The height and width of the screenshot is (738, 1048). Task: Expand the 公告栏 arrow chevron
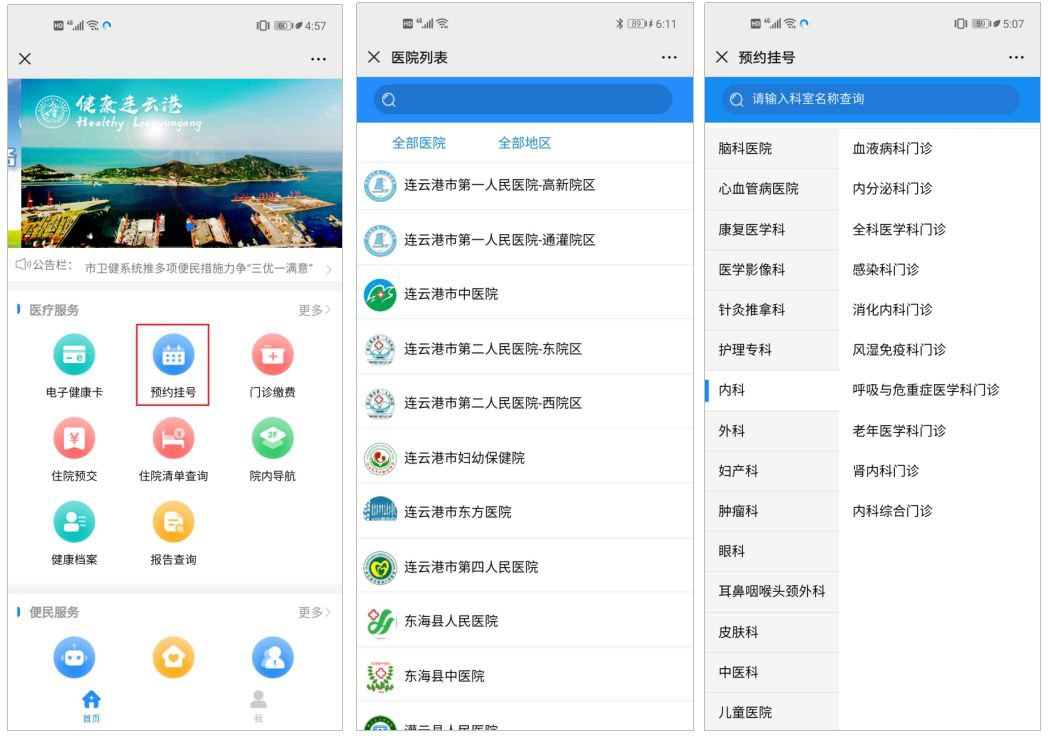[328, 269]
